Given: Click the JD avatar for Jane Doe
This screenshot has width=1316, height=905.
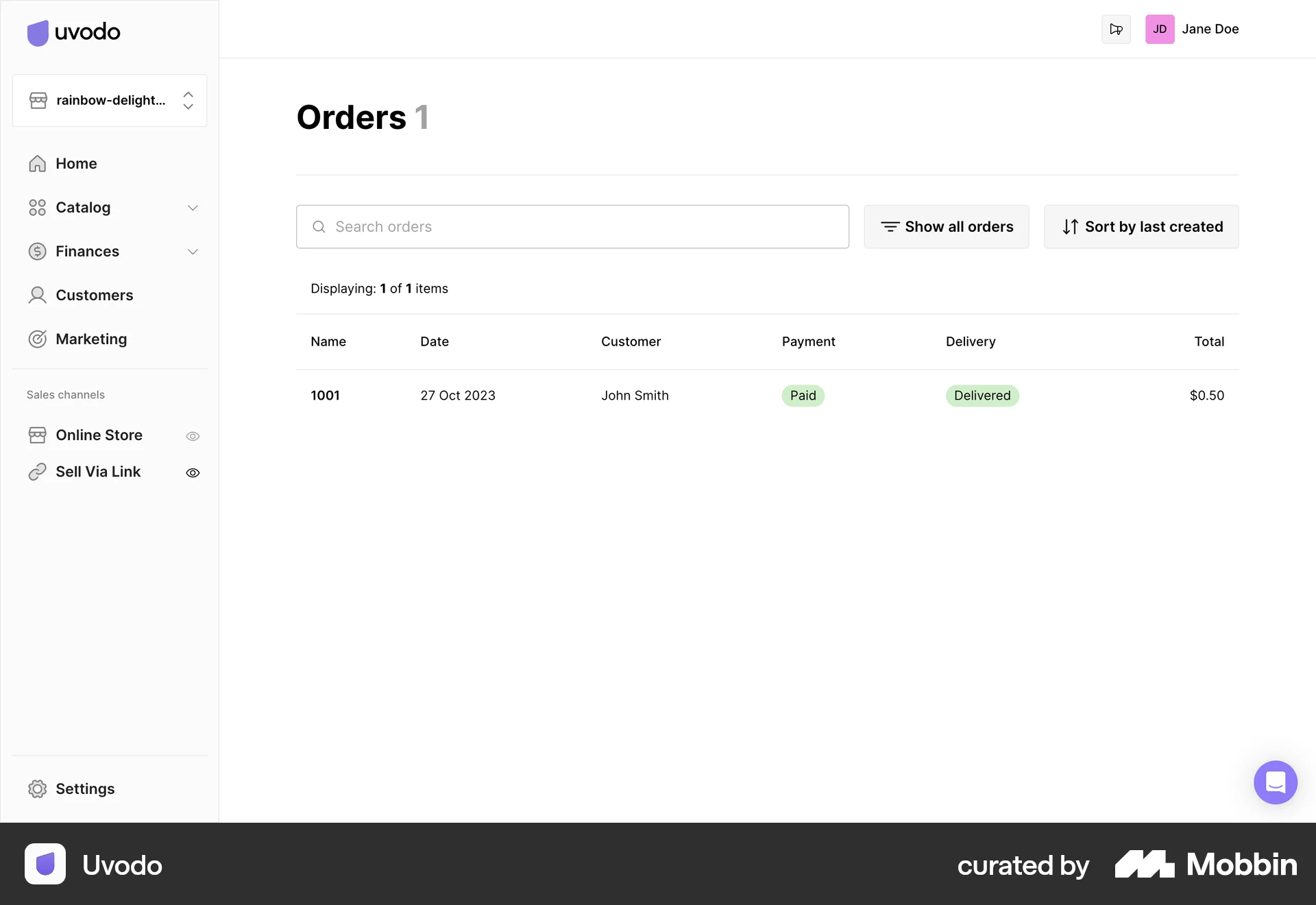Looking at the screenshot, I should pyautogui.click(x=1160, y=29).
